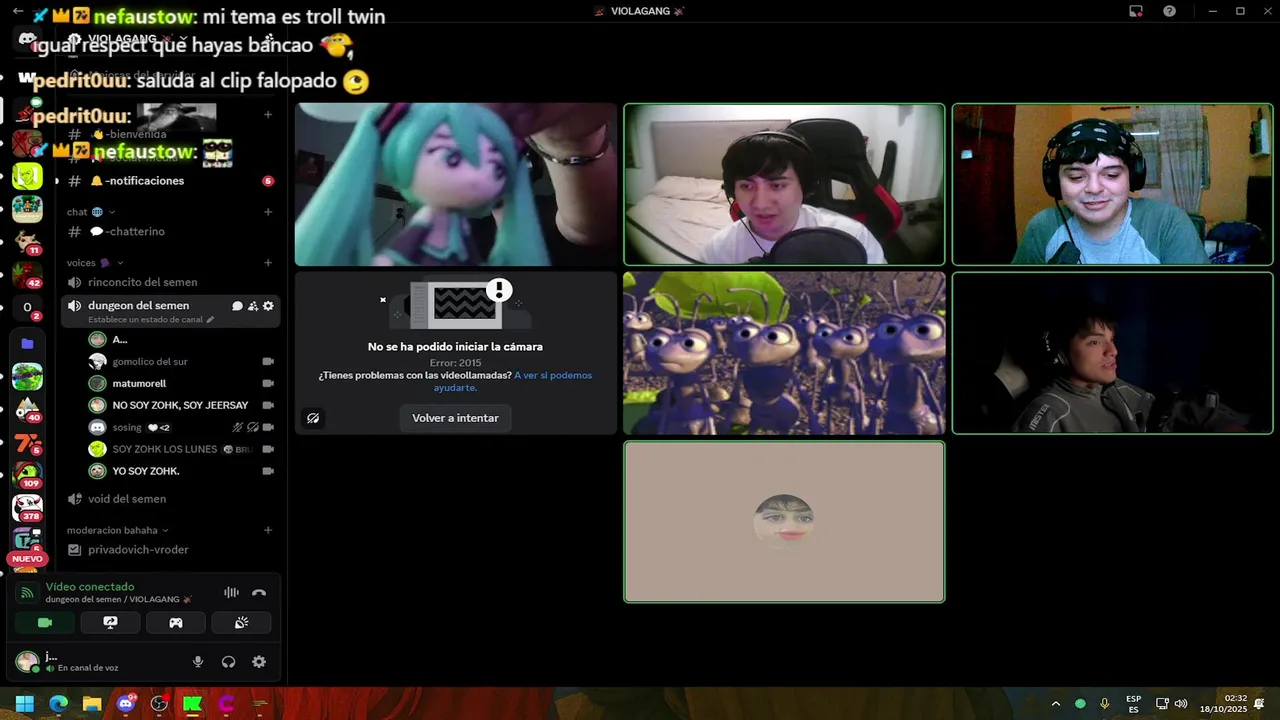Open Windows Start menu

pos(25,704)
